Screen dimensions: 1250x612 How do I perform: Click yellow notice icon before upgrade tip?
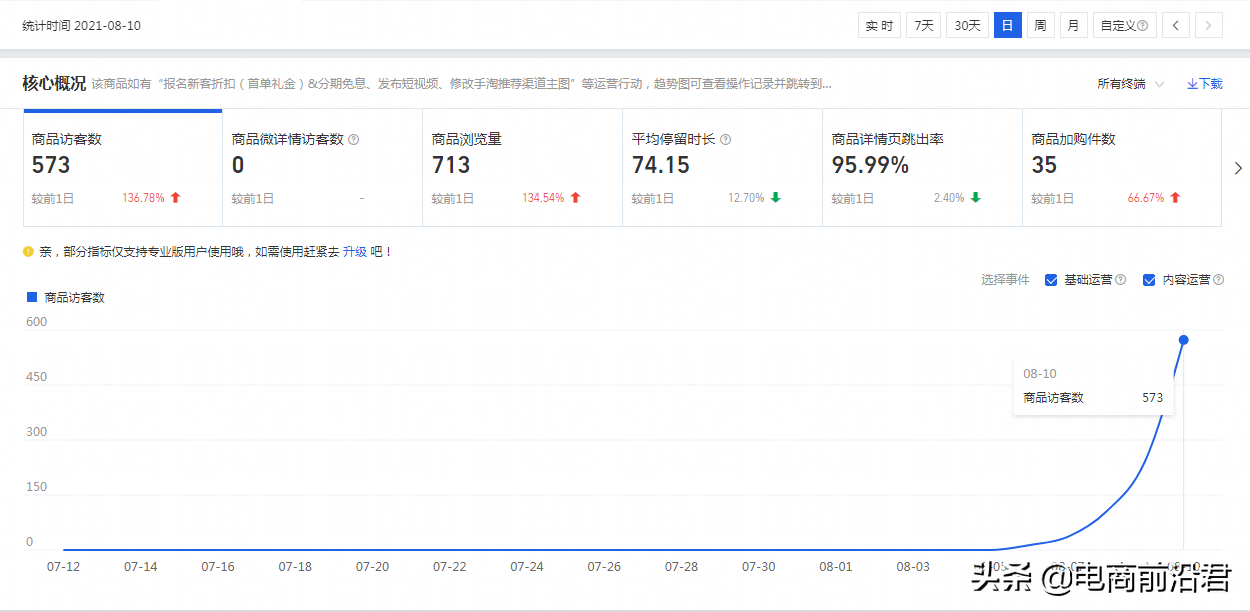pyautogui.click(x=28, y=251)
